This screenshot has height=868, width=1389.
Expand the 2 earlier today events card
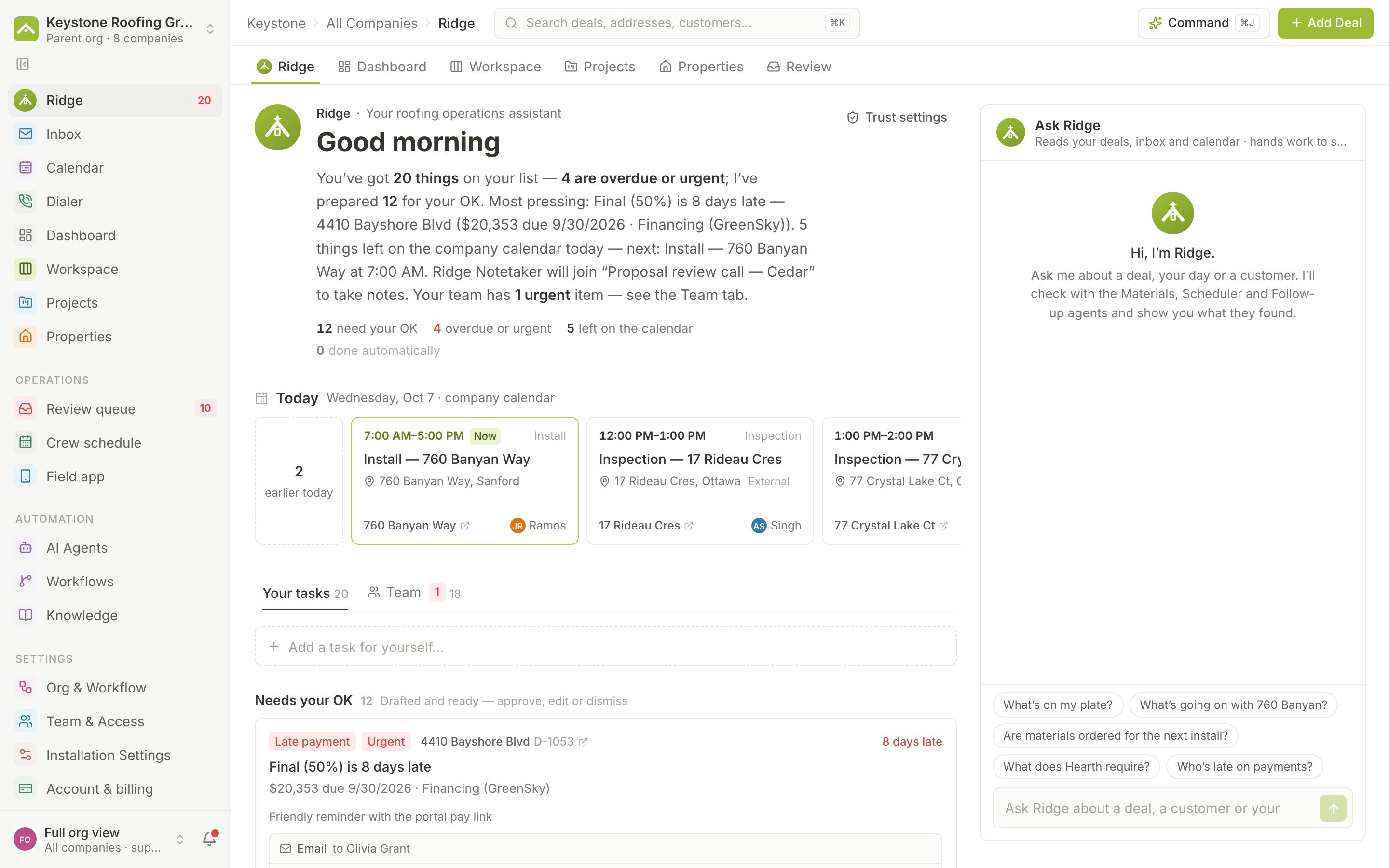click(299, 480)
